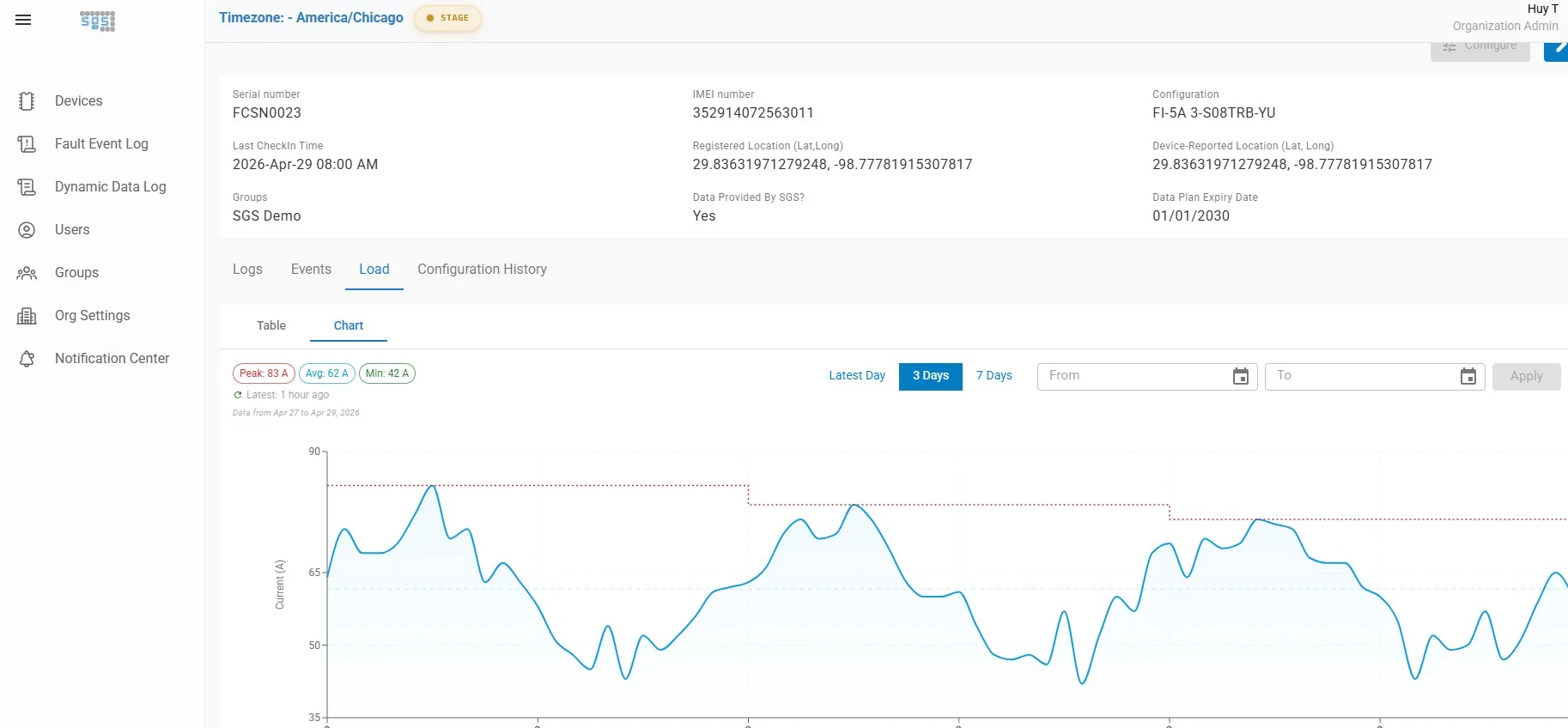Click the Fault Event Log icon
Screen dimensions: 1568x728
[x=27, y=144]
